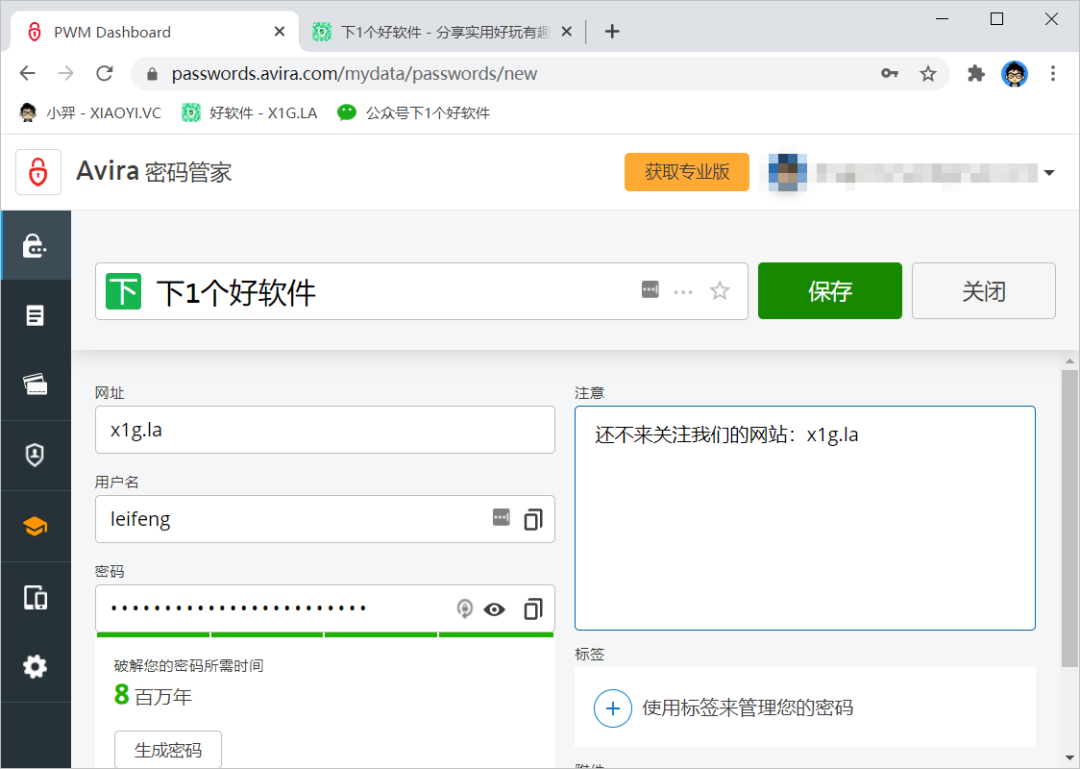Open the Devices section in sidebar
Image resolution: width=1080 pixels, height=769 pixels.
(34, 597)
